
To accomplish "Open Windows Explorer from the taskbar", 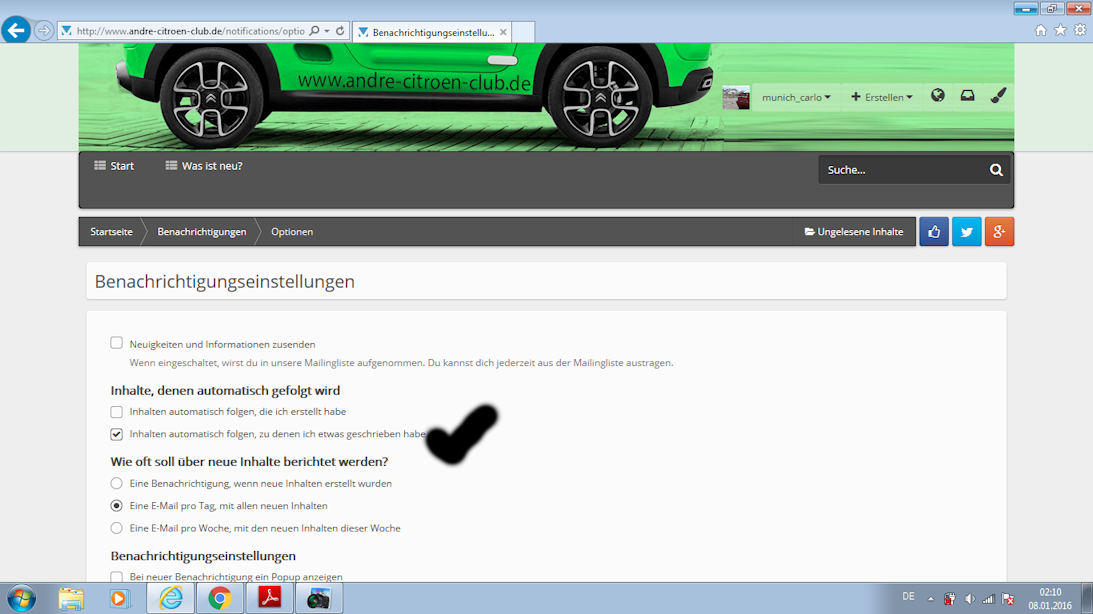I will coord(71,599).
